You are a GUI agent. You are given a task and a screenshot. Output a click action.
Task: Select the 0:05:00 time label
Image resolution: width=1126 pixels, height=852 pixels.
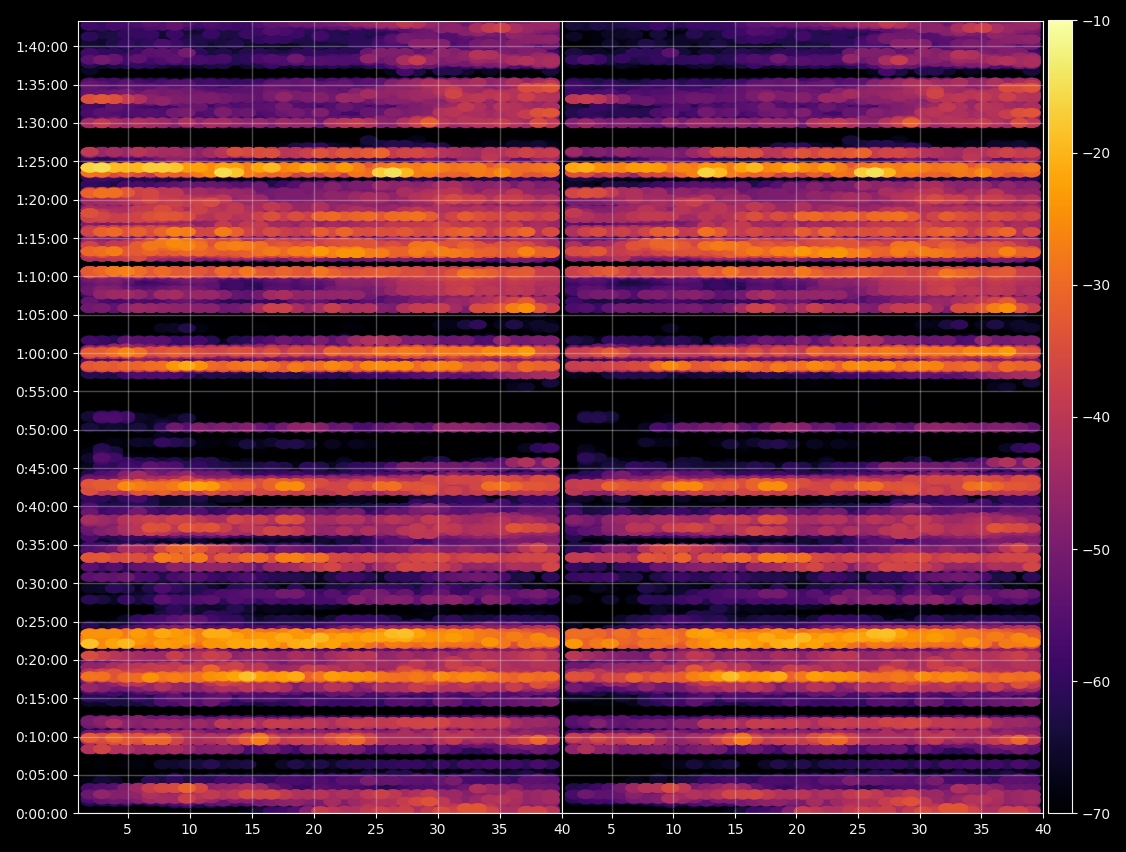click(42, 775)
